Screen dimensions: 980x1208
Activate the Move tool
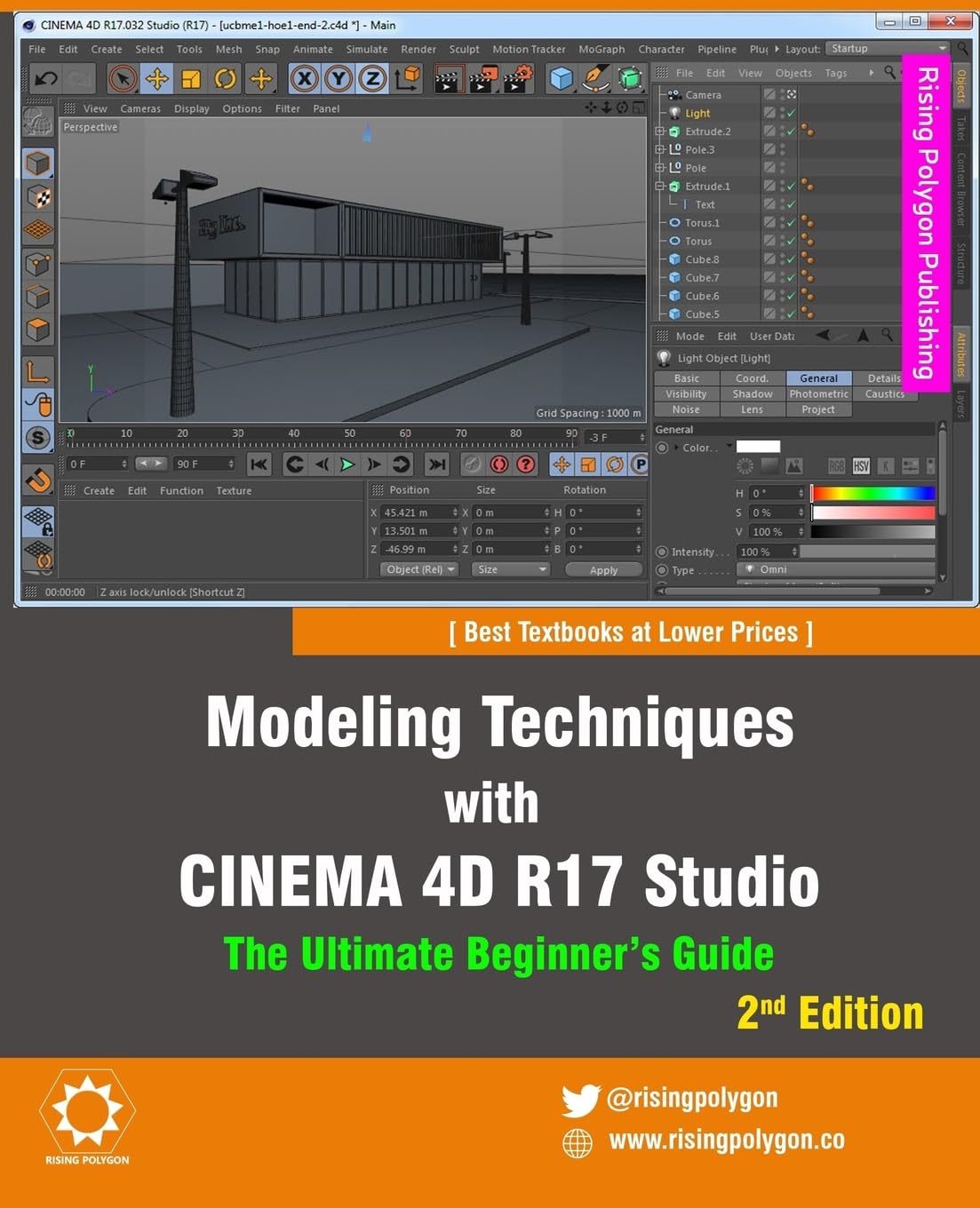point(157,79)
